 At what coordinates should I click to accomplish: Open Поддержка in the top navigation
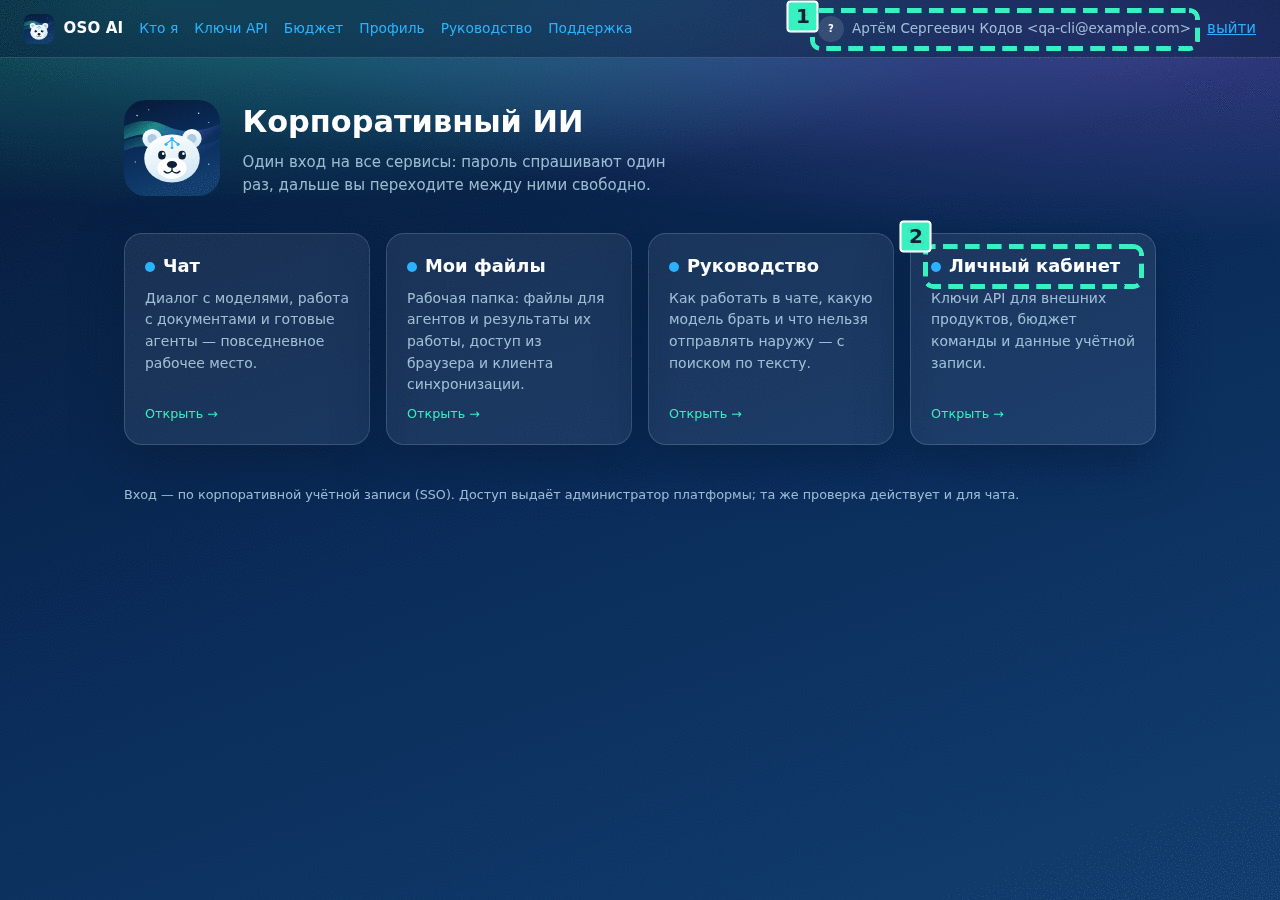(x=590, y=28)
